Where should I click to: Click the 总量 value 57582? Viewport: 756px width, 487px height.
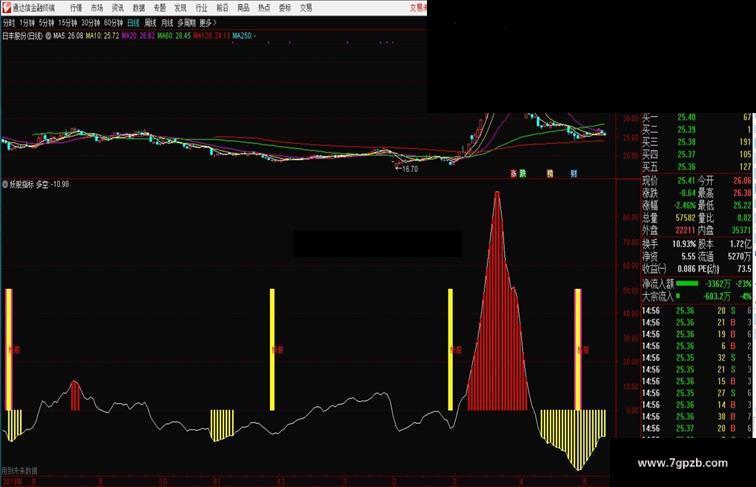pyautogui.click(x=685, y=218)
